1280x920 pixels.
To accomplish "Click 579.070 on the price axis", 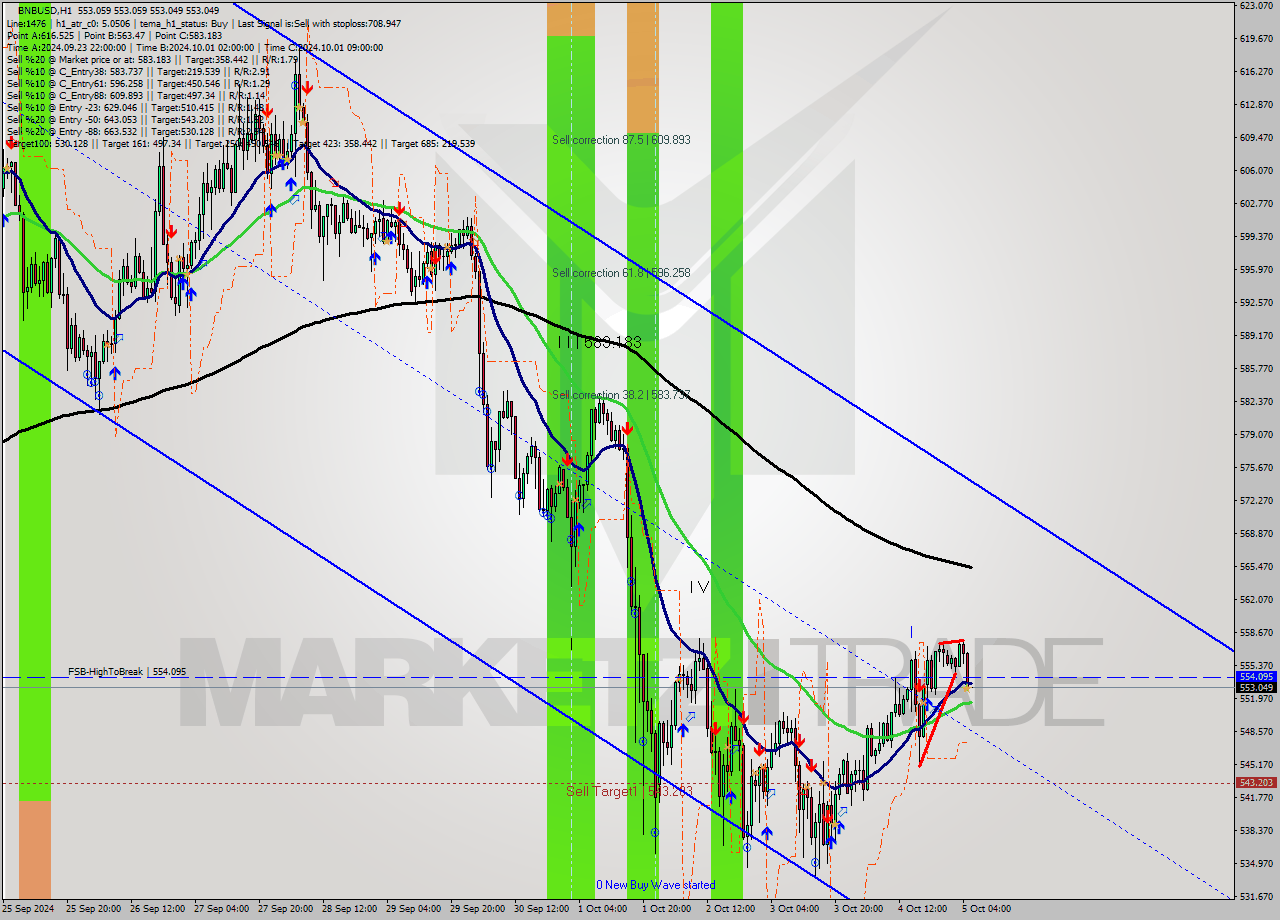I will pos(1256,435).
